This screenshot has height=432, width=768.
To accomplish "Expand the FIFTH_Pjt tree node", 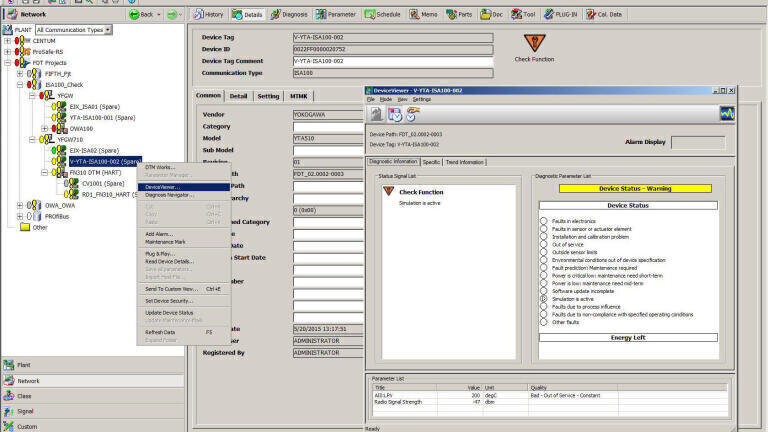I will (20, 73).
